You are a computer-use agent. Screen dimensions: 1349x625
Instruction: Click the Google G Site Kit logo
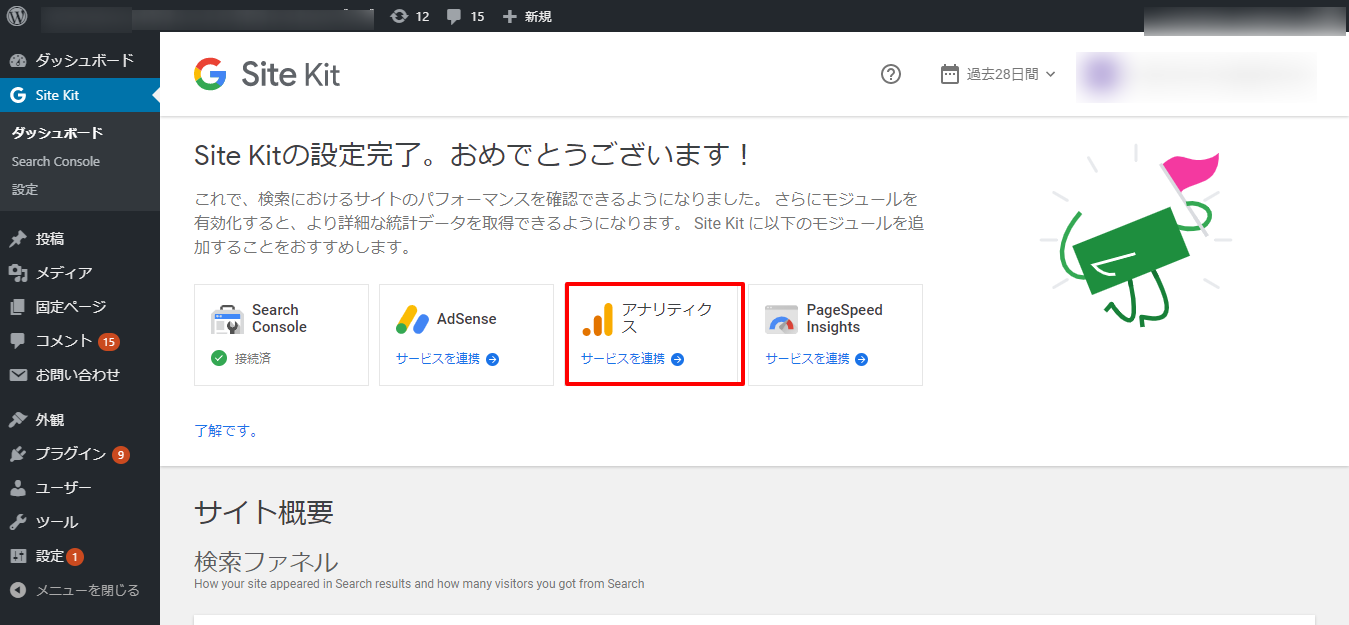click(x=210, y=74)
